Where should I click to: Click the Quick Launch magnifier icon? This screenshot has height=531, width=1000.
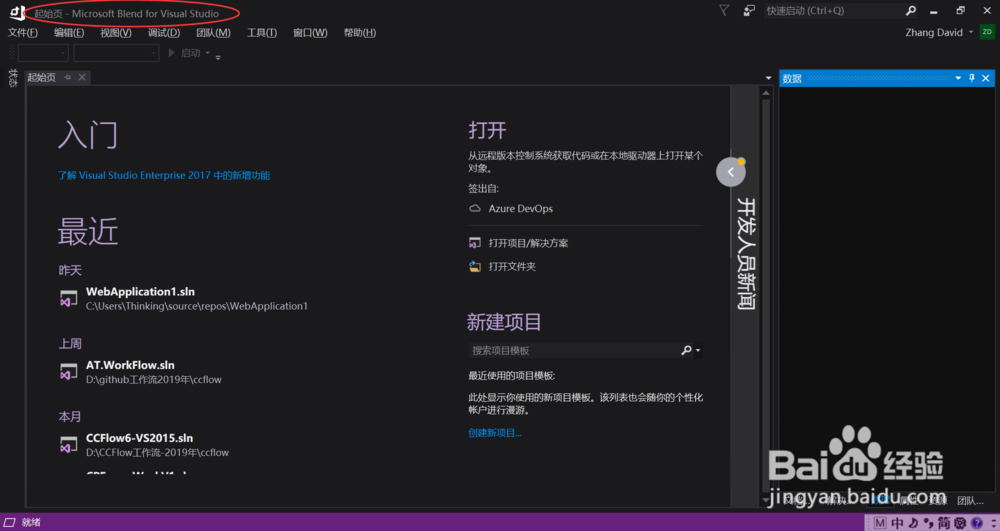[x=911, y=11]
